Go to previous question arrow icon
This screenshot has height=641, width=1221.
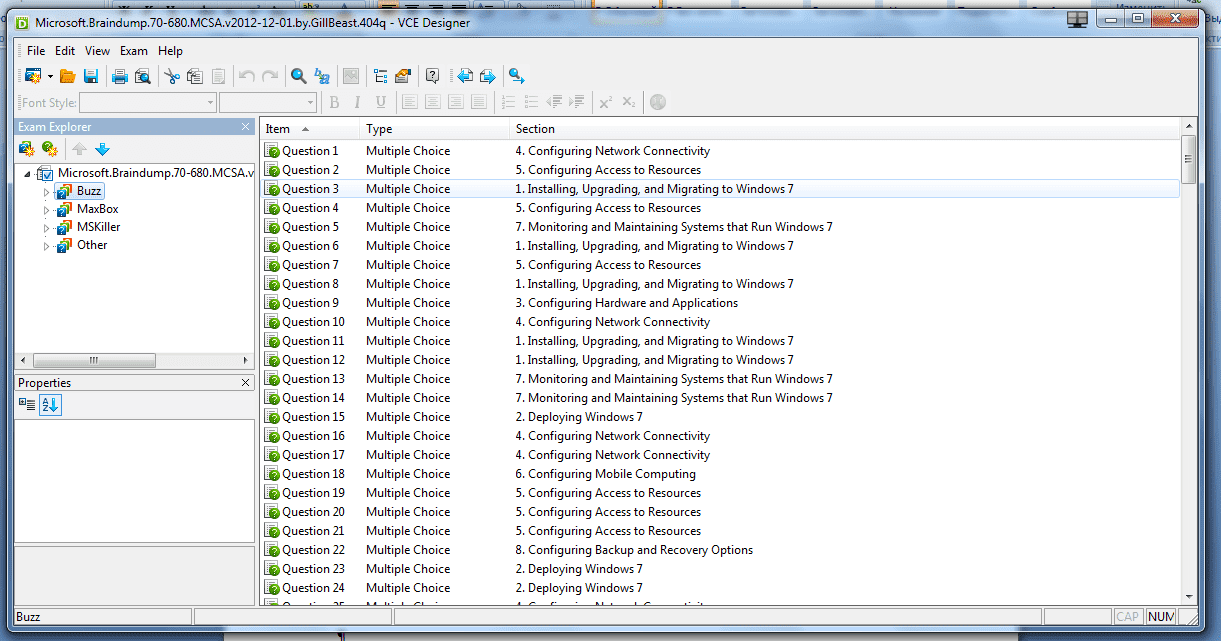(464, 76)
